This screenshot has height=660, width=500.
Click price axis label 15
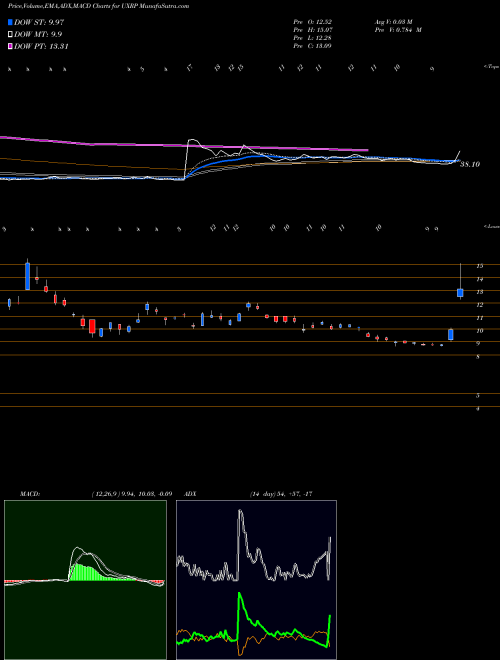coord(479,266)
